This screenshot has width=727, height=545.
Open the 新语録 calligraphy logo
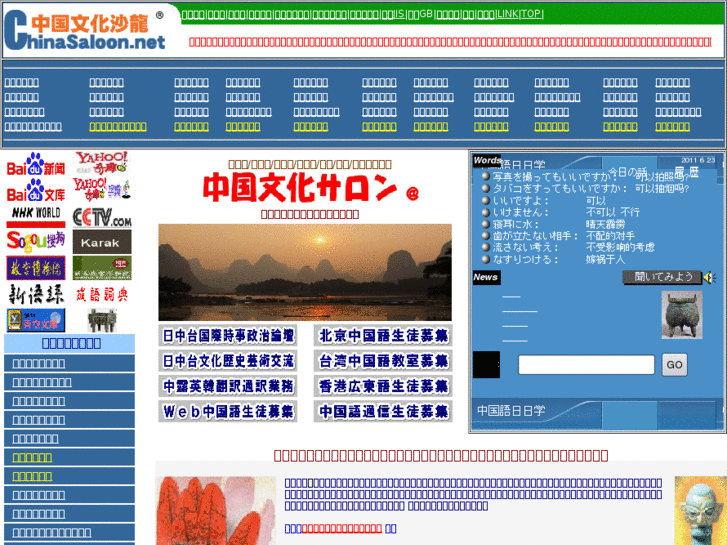click(x=36, y=294)
